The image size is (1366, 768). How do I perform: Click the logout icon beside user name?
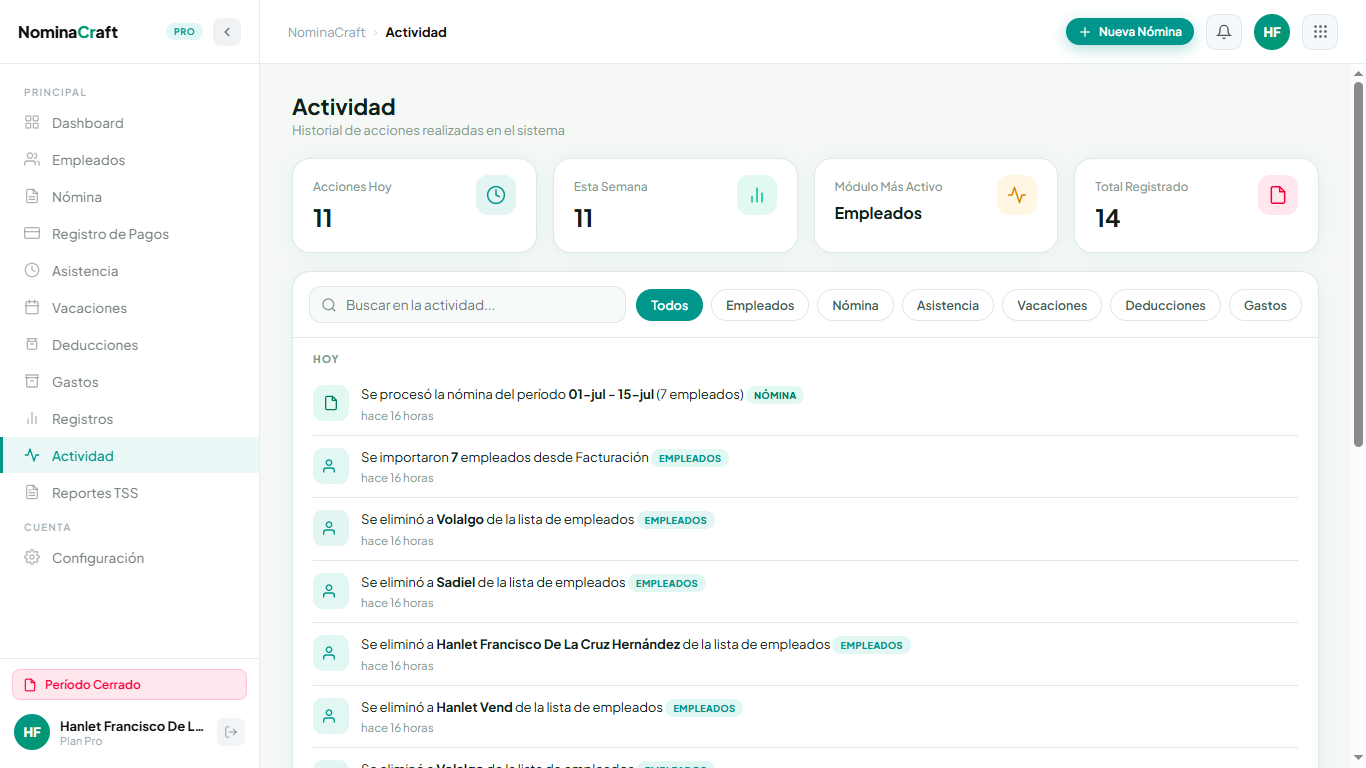[231, 732]
